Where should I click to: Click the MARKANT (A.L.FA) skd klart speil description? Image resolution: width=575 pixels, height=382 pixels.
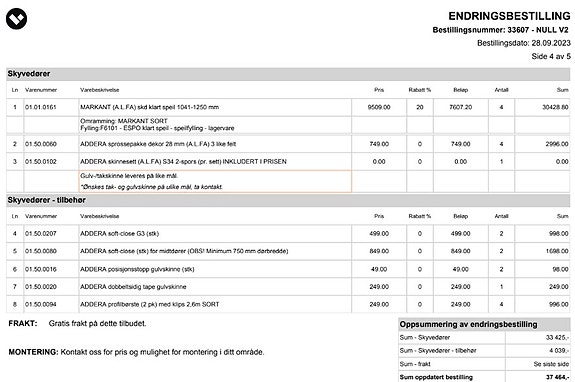(149, 107)
